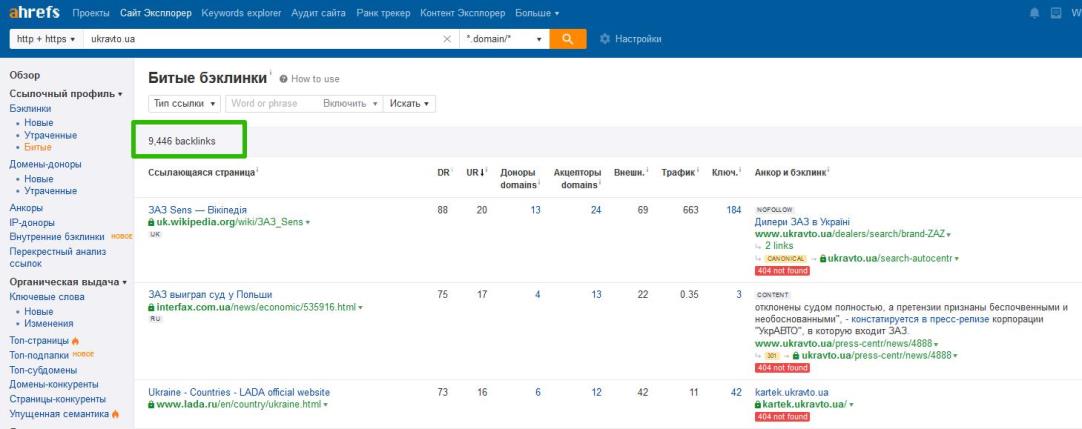Image resolution: width=1082 pixels, height=429 pixels.
Task: Sort table by the UR column header
Action: click(475, 172)
